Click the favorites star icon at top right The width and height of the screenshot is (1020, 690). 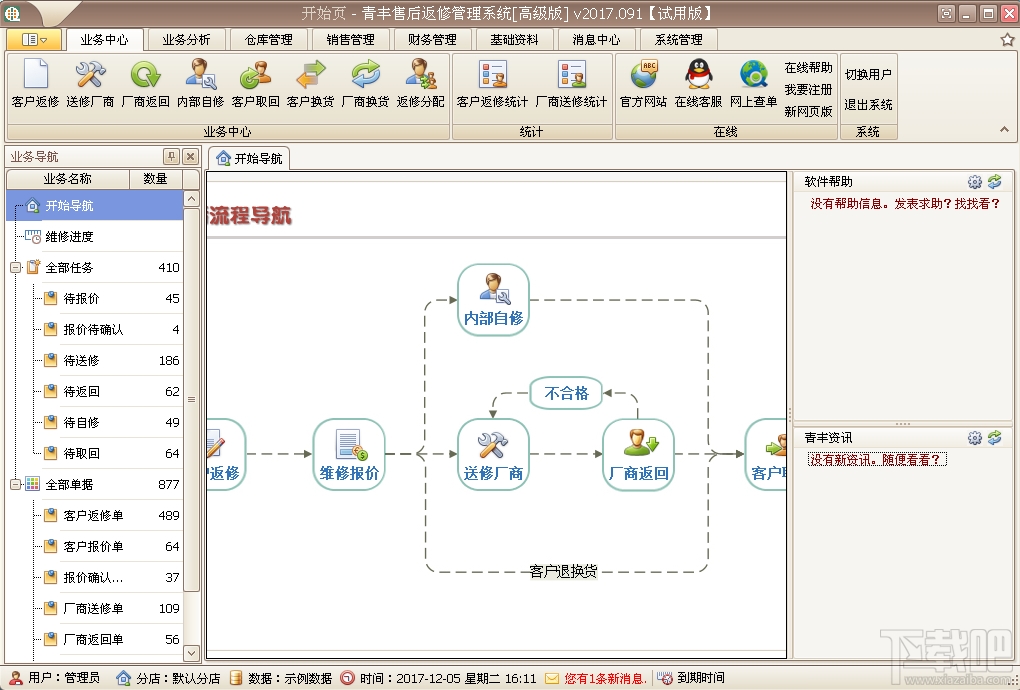pos(1007,40)
